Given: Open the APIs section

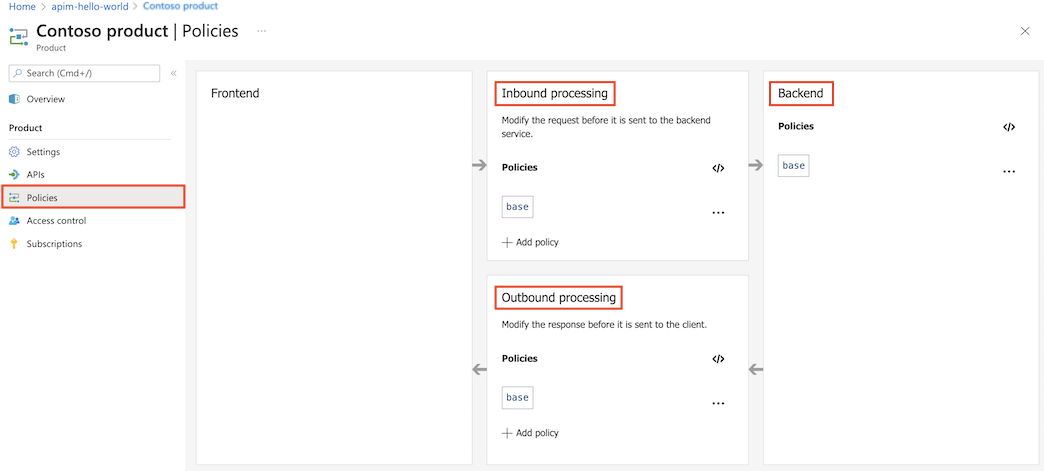Looking at the screenshot, I should tap(35, 175).
